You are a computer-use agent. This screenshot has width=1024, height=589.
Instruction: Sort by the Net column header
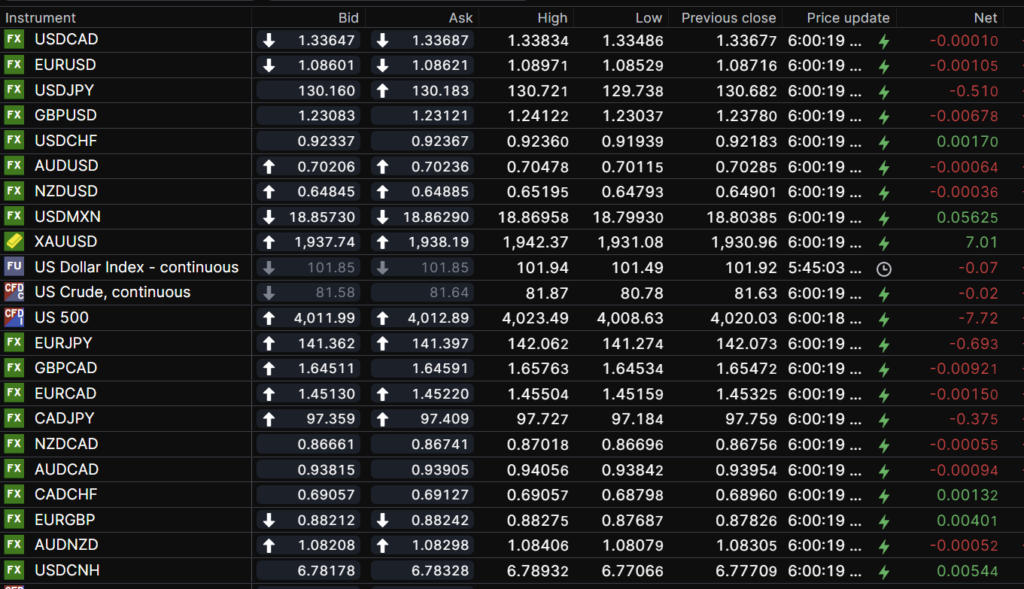click(985, 18)
